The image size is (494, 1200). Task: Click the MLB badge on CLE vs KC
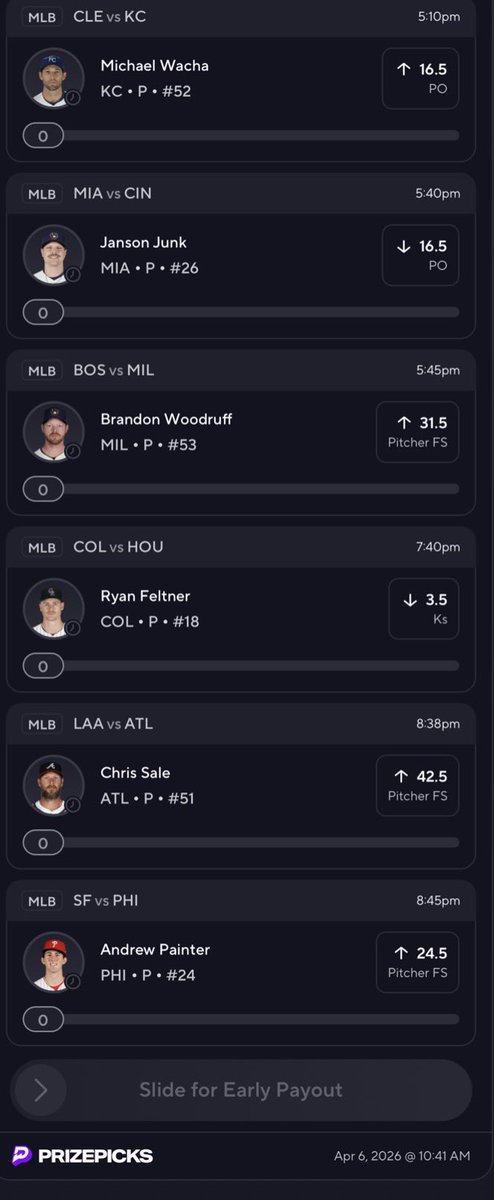click(43, 17)
